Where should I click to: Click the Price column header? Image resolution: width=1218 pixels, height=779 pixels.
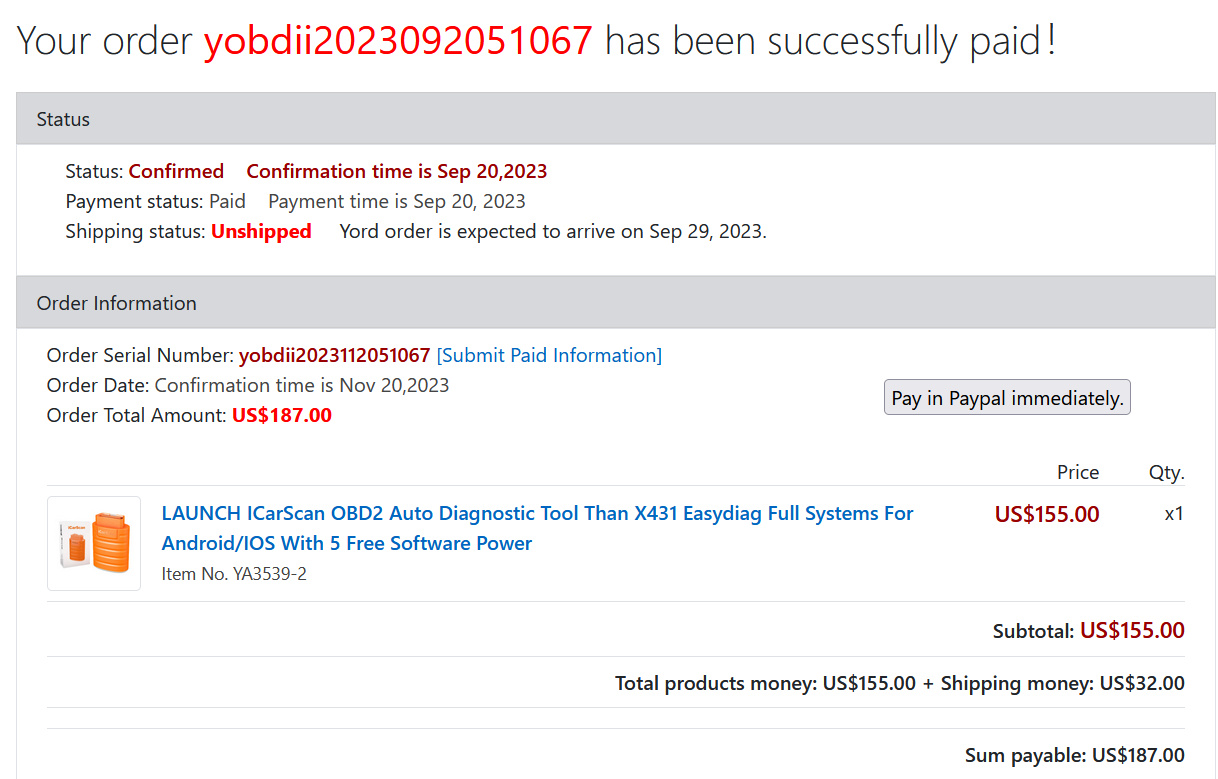[1078, 472]
